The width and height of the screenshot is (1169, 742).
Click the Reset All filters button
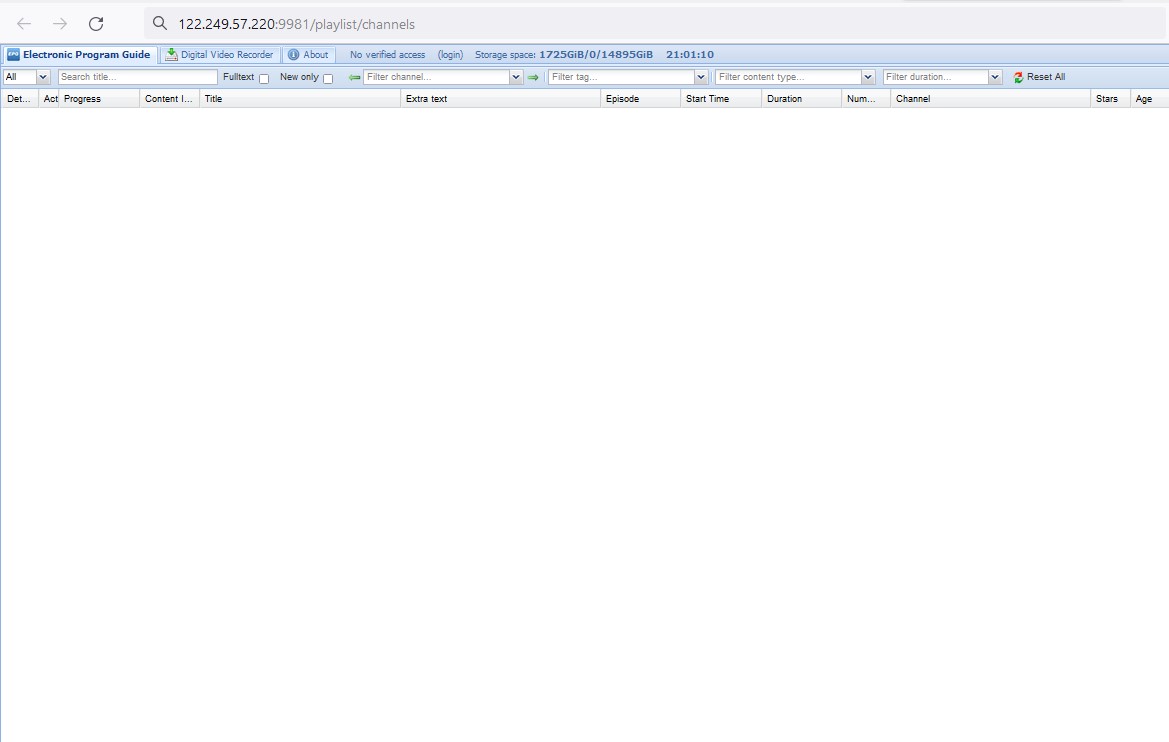click(x=1039, y=77)
